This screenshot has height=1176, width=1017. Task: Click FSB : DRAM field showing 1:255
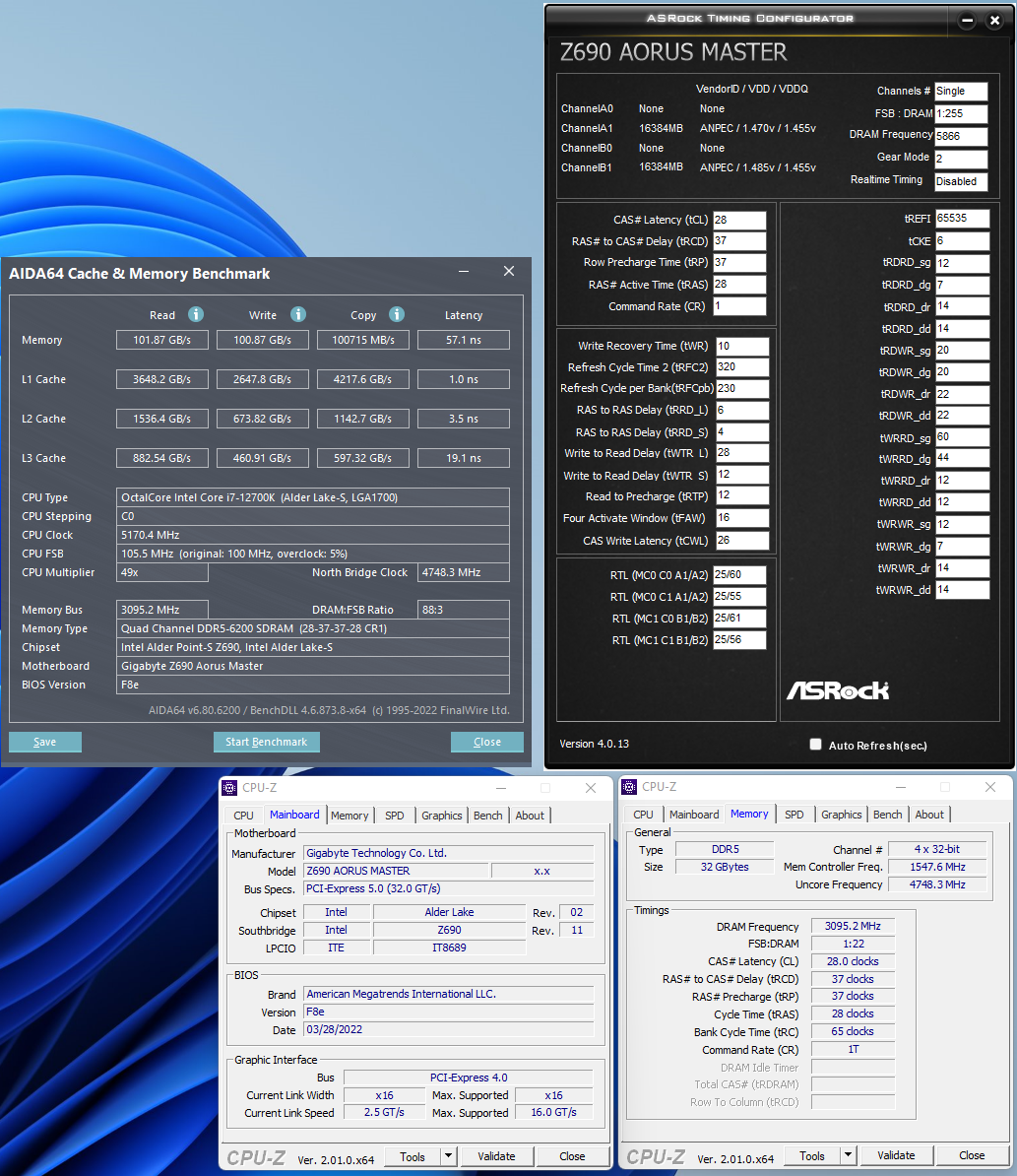pos(961,113)
